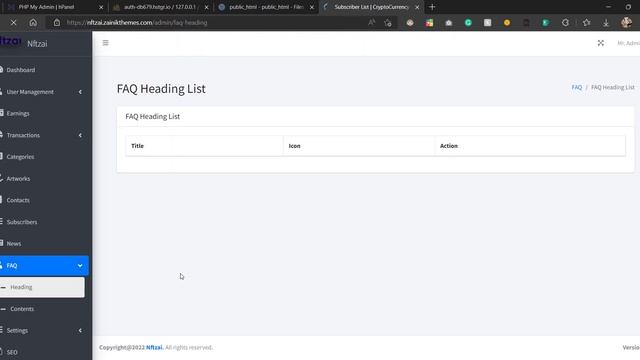Collapse the FAQ menu chevron
The width and height of the screenshot is (640, 360).
[x=80, y=266]
